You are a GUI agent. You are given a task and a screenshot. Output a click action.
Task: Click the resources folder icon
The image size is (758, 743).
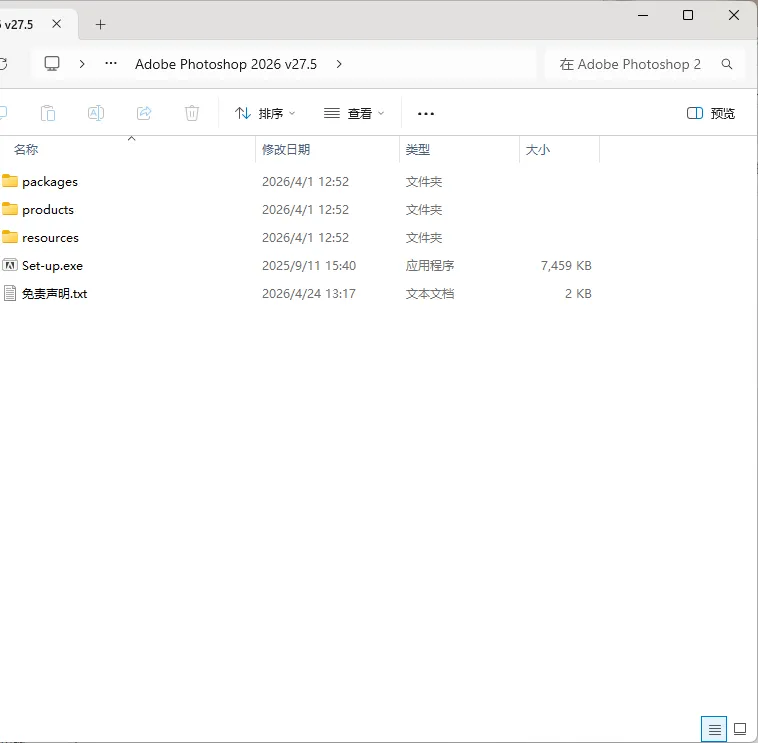coord(10,237)
